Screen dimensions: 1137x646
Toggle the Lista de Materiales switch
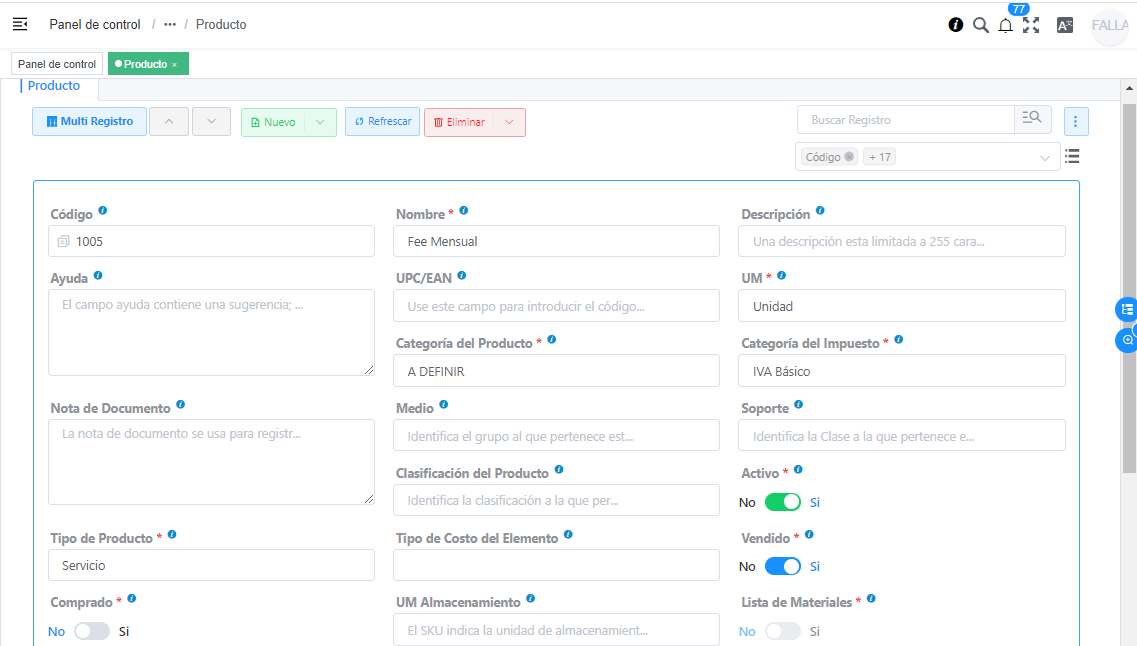782,631
